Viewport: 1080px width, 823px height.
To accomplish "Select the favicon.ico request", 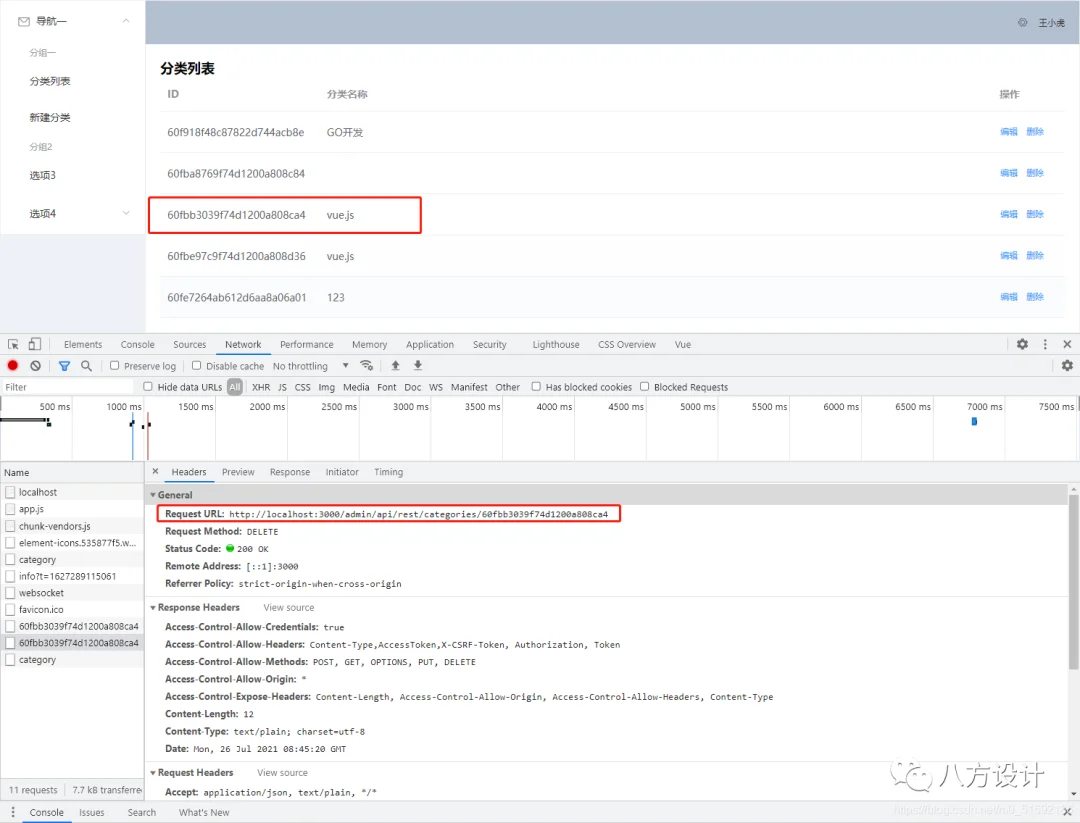I will click(x=72, y=610).
